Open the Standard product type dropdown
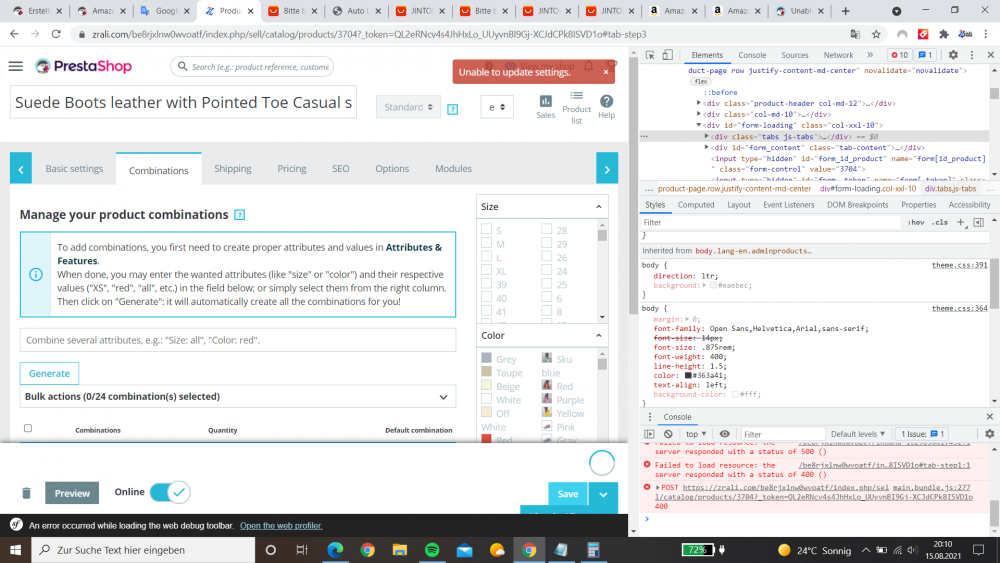The width and height of the screenshot is (1000, 563). 408,107
